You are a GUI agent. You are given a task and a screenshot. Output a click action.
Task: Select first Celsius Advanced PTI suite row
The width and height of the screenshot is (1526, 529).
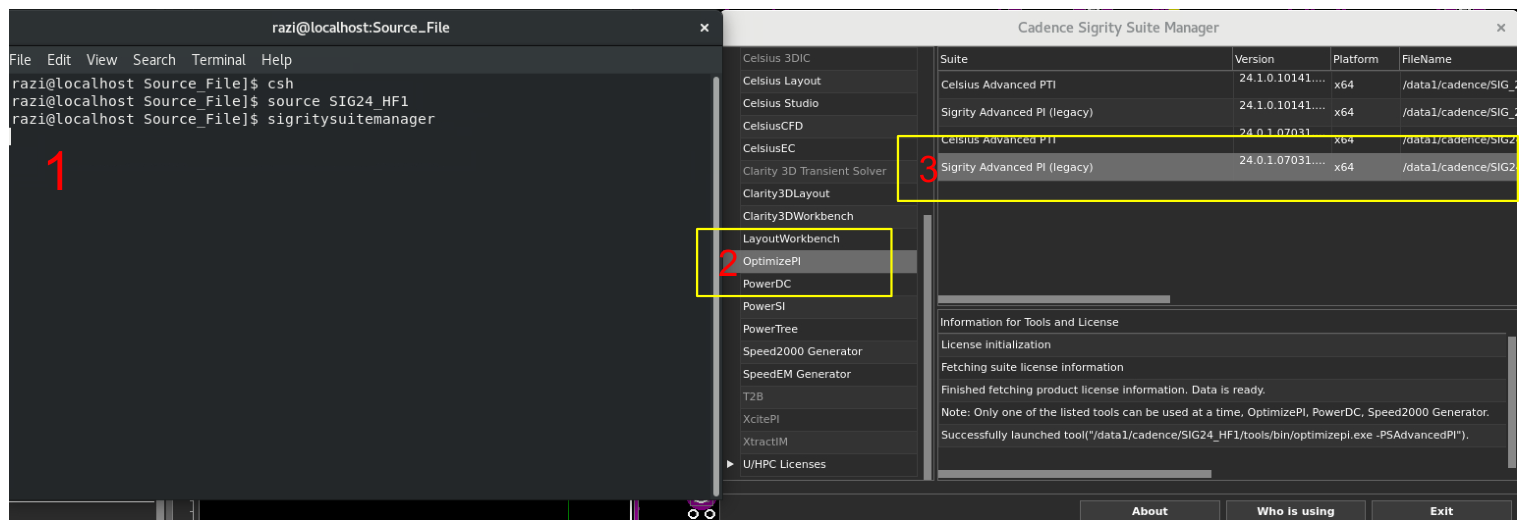click(x=1227, y=85)
